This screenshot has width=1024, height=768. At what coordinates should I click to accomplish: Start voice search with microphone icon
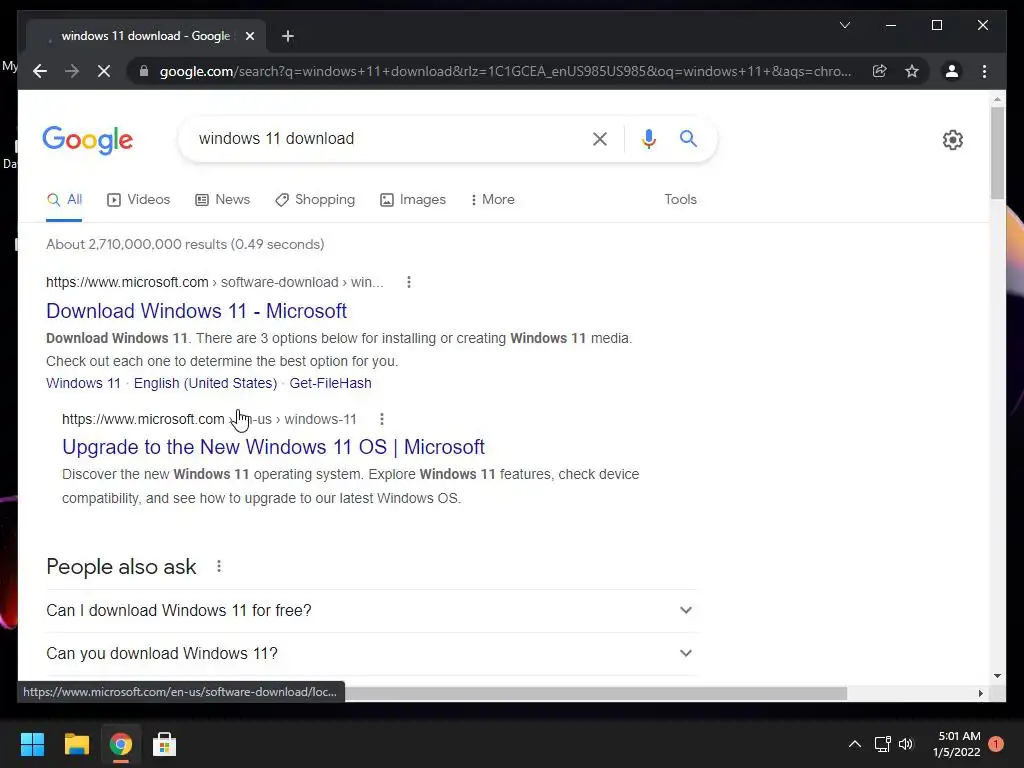point(648,138)
